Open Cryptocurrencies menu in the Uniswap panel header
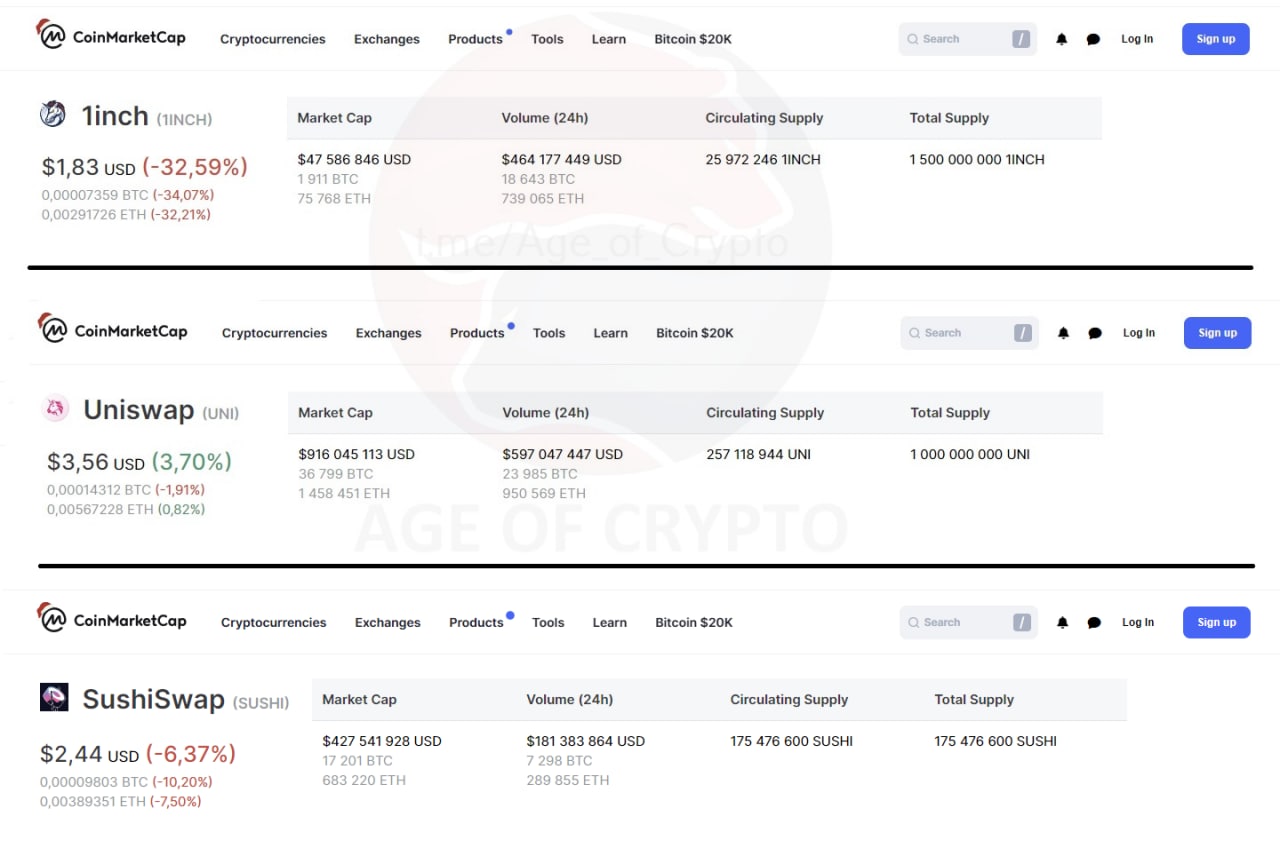Viewport: 1280px width, 856px height. [x=275, y=333]
